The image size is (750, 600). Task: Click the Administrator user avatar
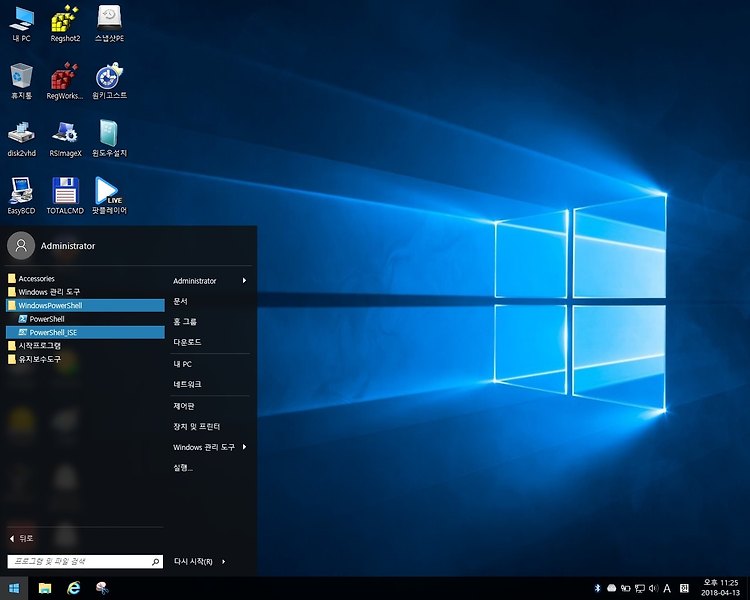pyautogui.click(x=21, y=245)
